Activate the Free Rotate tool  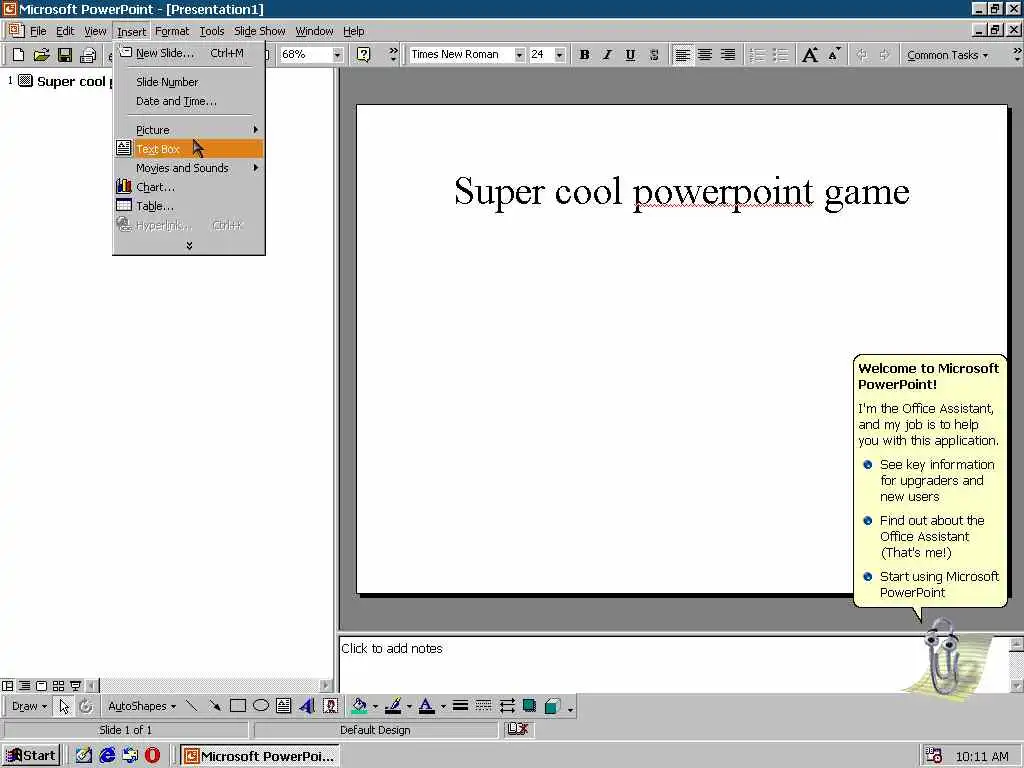(x=86, y=706)
